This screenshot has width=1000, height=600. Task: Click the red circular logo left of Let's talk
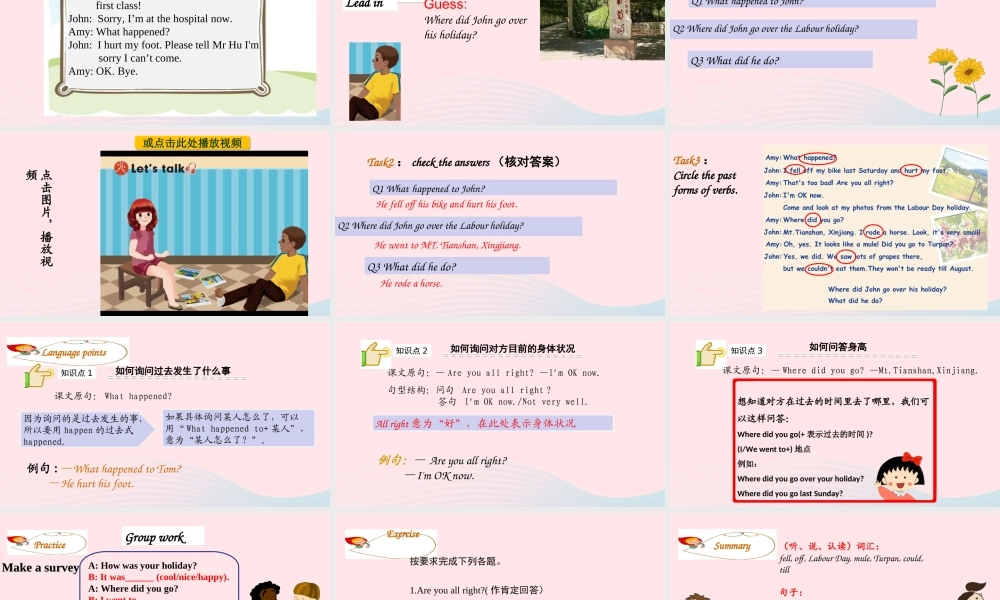[121, 168]
